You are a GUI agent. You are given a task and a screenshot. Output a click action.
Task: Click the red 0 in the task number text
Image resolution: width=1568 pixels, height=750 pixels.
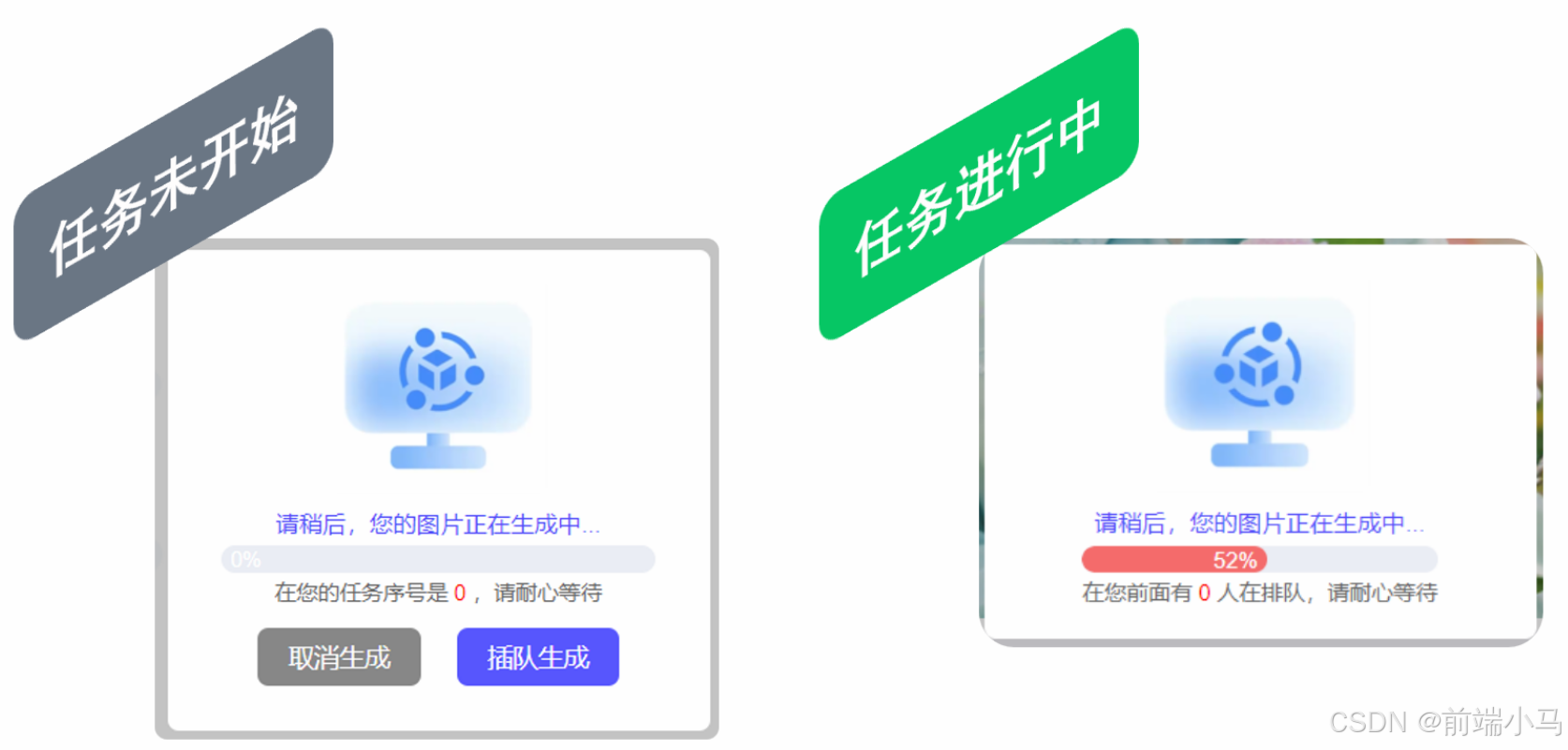pos(460,593)
